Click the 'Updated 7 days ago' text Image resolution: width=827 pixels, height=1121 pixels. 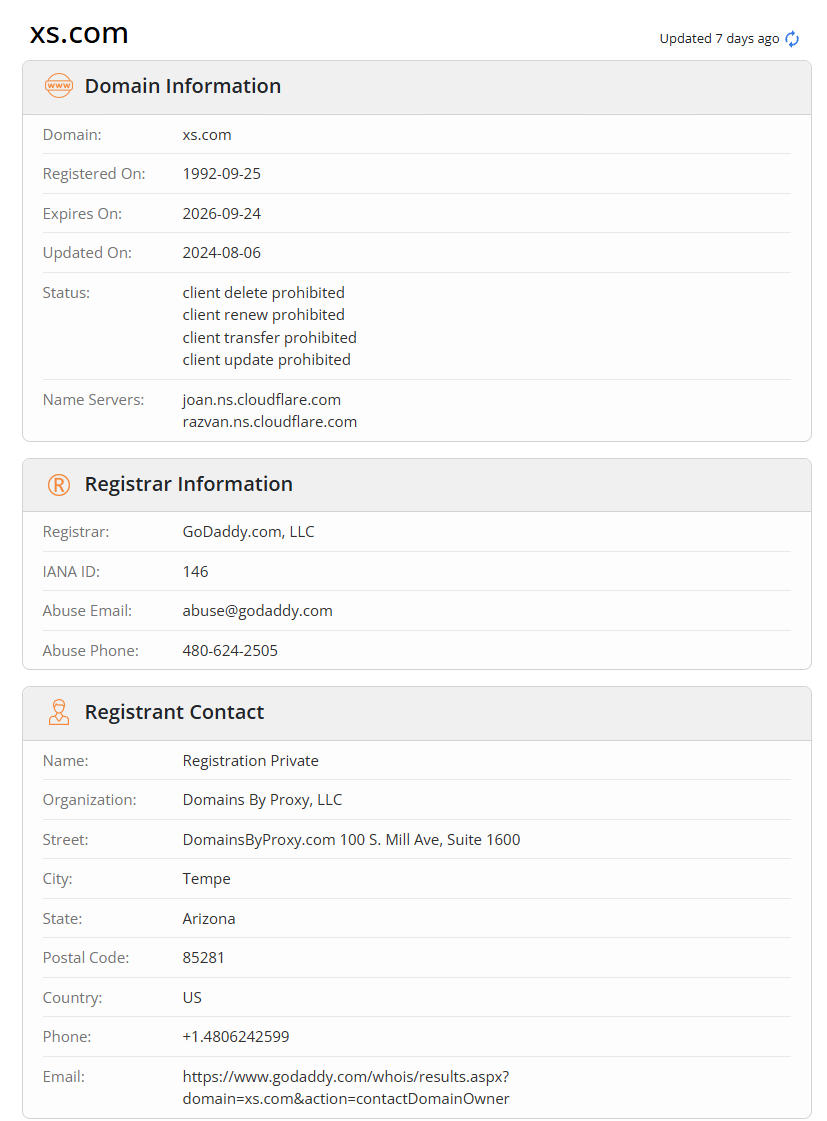point(719,39)
